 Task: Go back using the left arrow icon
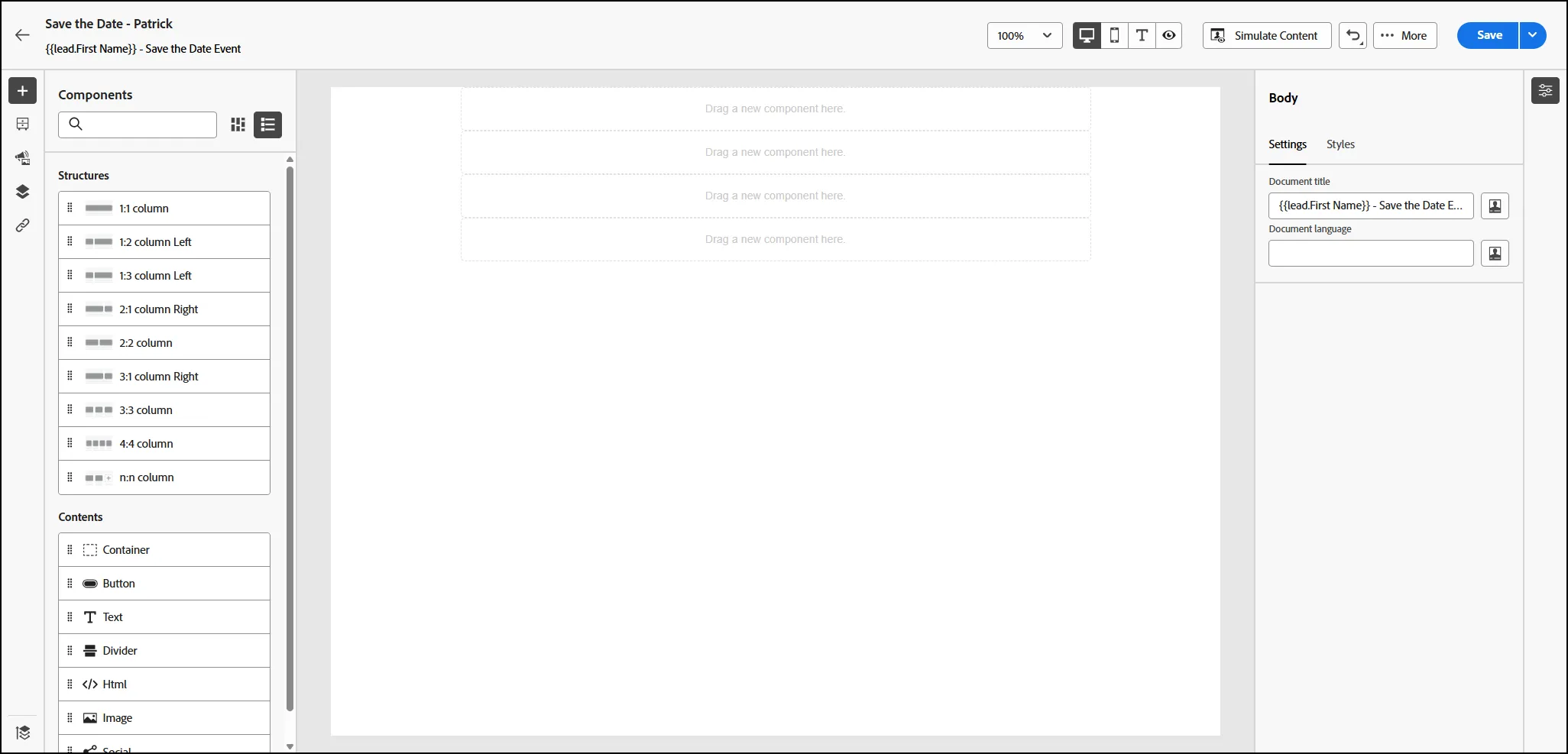pos(22,35)
